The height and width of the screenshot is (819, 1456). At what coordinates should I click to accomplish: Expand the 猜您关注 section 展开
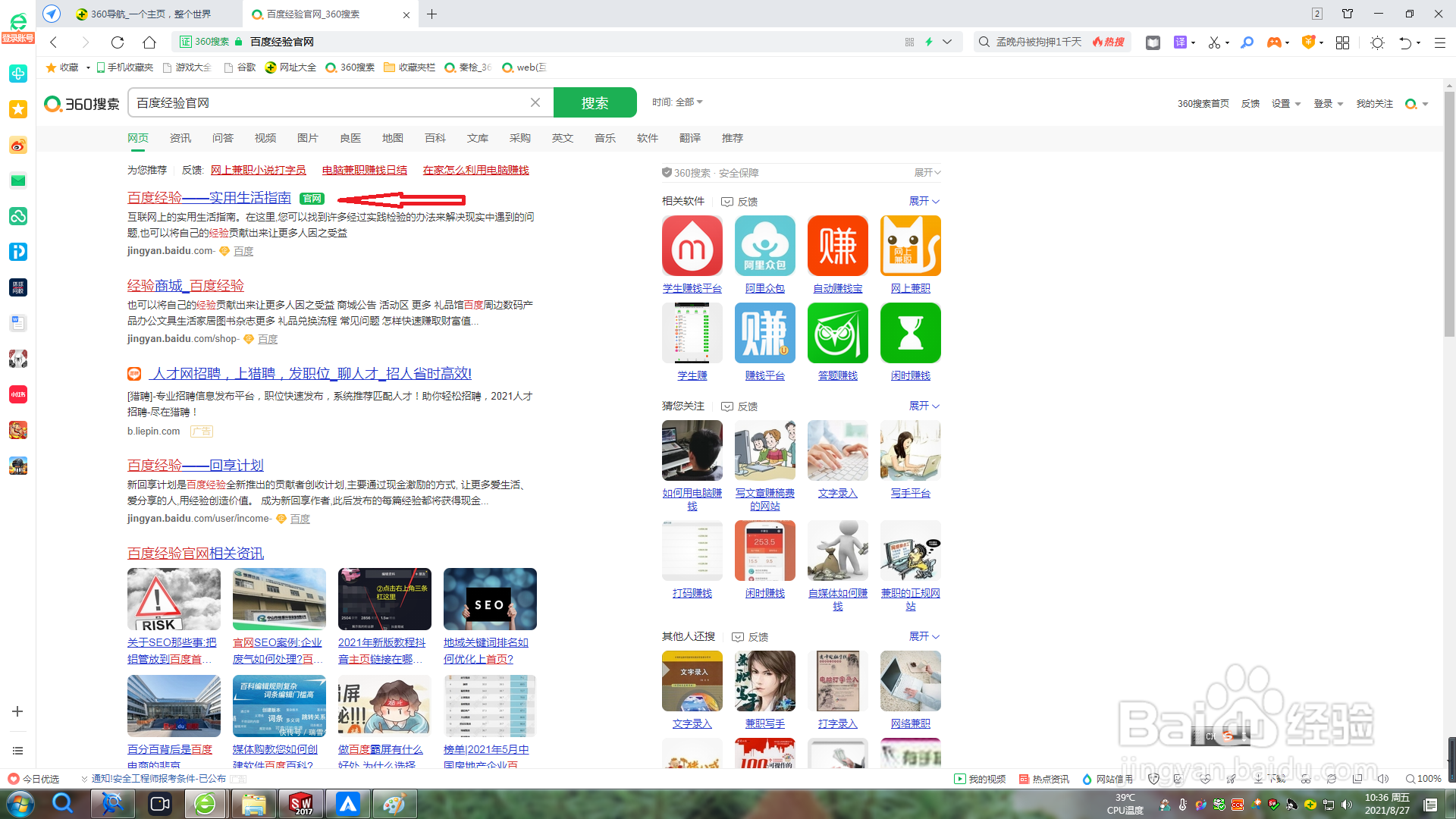(x=924, y=406)
